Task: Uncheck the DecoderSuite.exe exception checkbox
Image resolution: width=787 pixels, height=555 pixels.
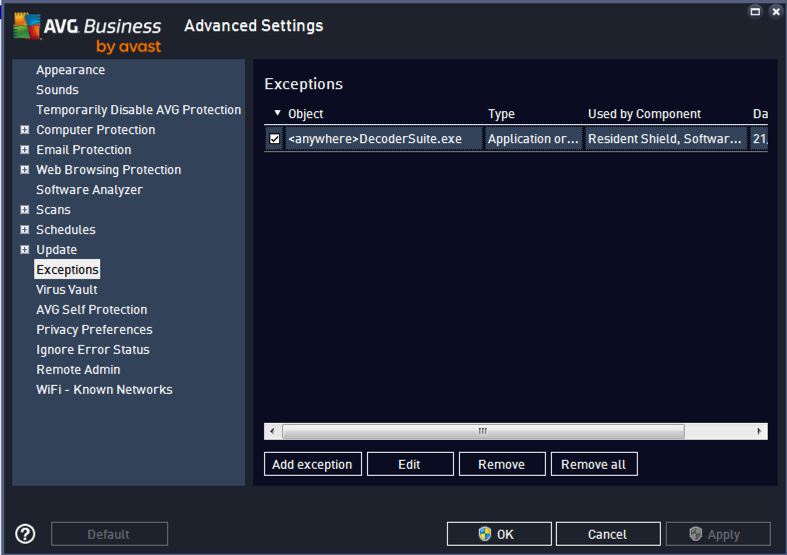Action: point(275,138)
